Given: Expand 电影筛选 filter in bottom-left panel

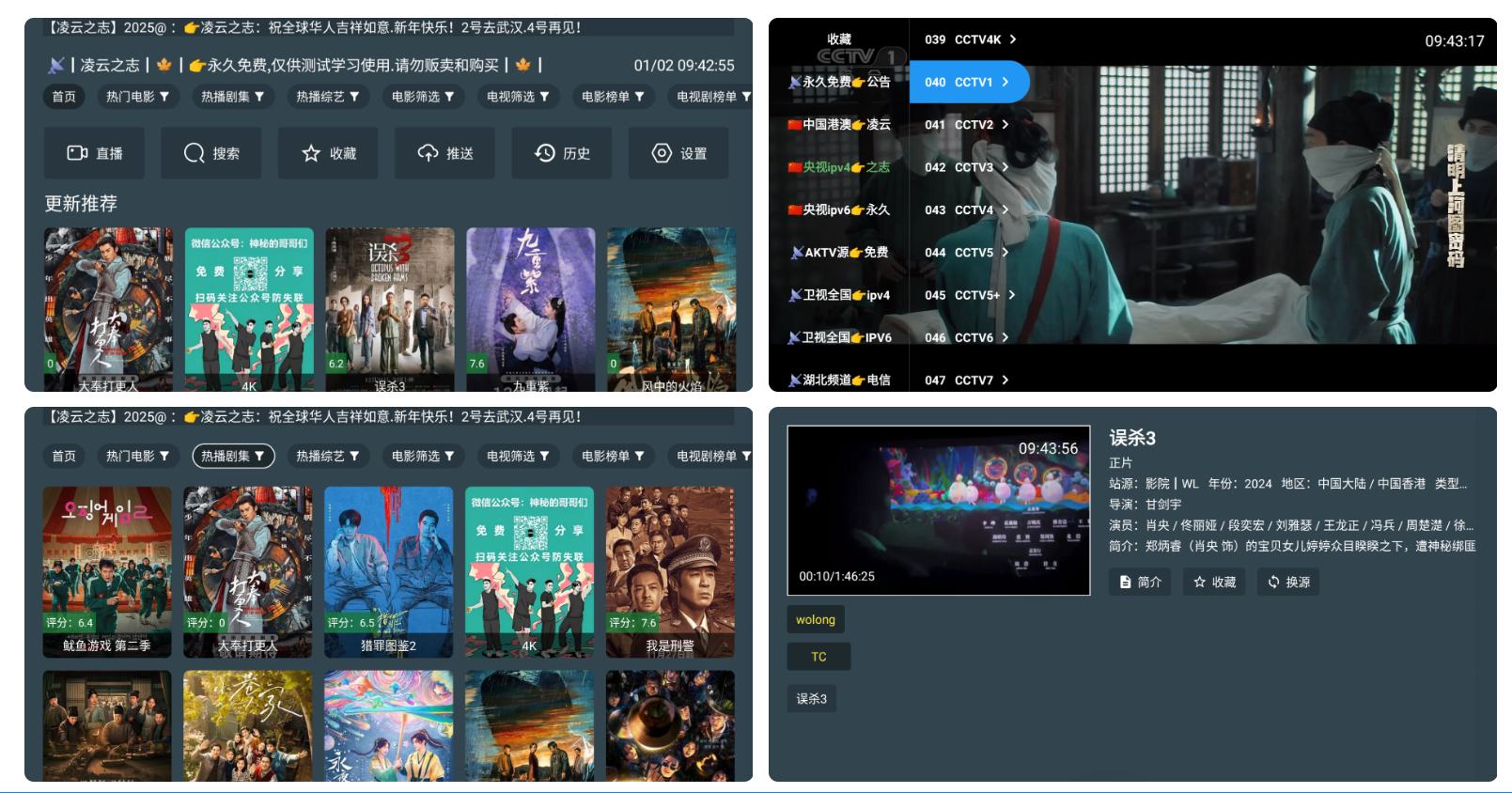Looking at the screenshot, I should (x=422, y=456).
